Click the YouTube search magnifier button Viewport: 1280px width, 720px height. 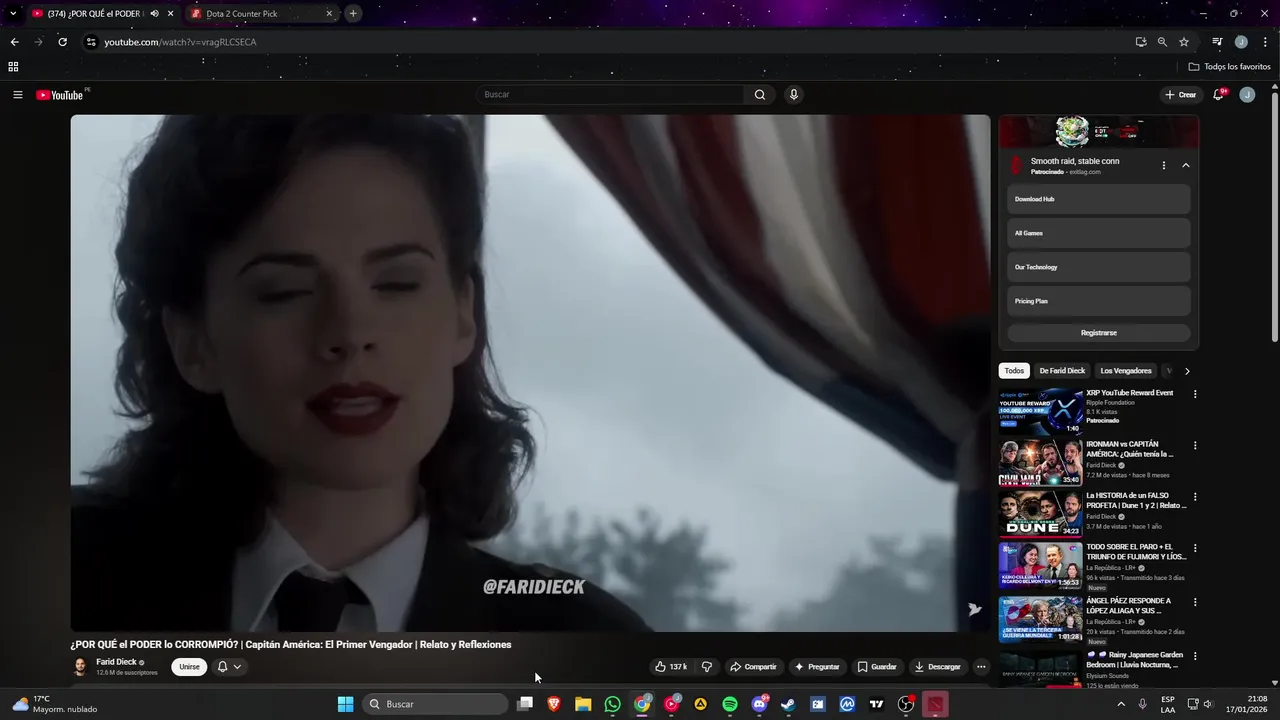coord(760,95)
